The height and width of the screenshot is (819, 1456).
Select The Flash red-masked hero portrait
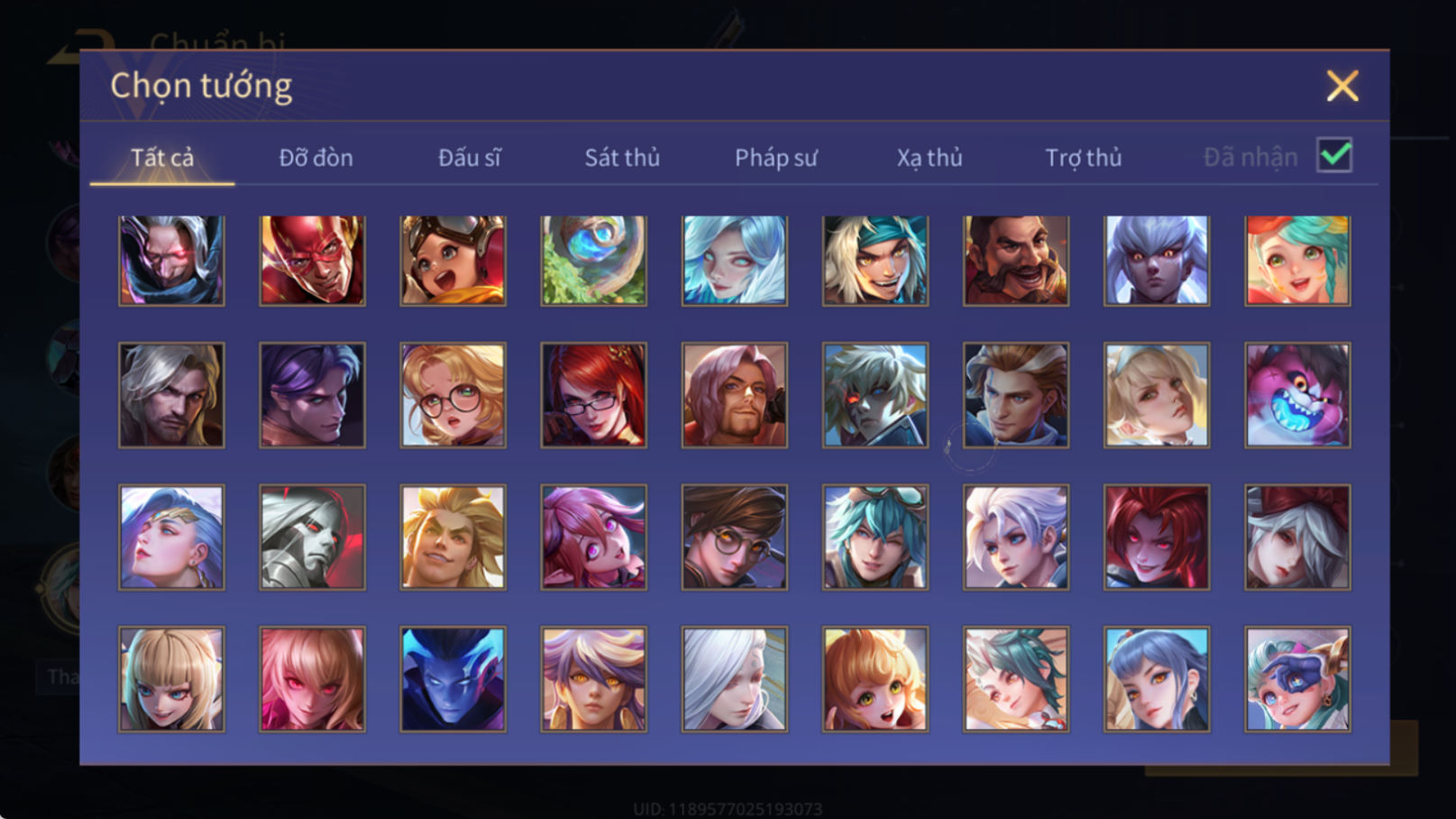click(312, 261)
